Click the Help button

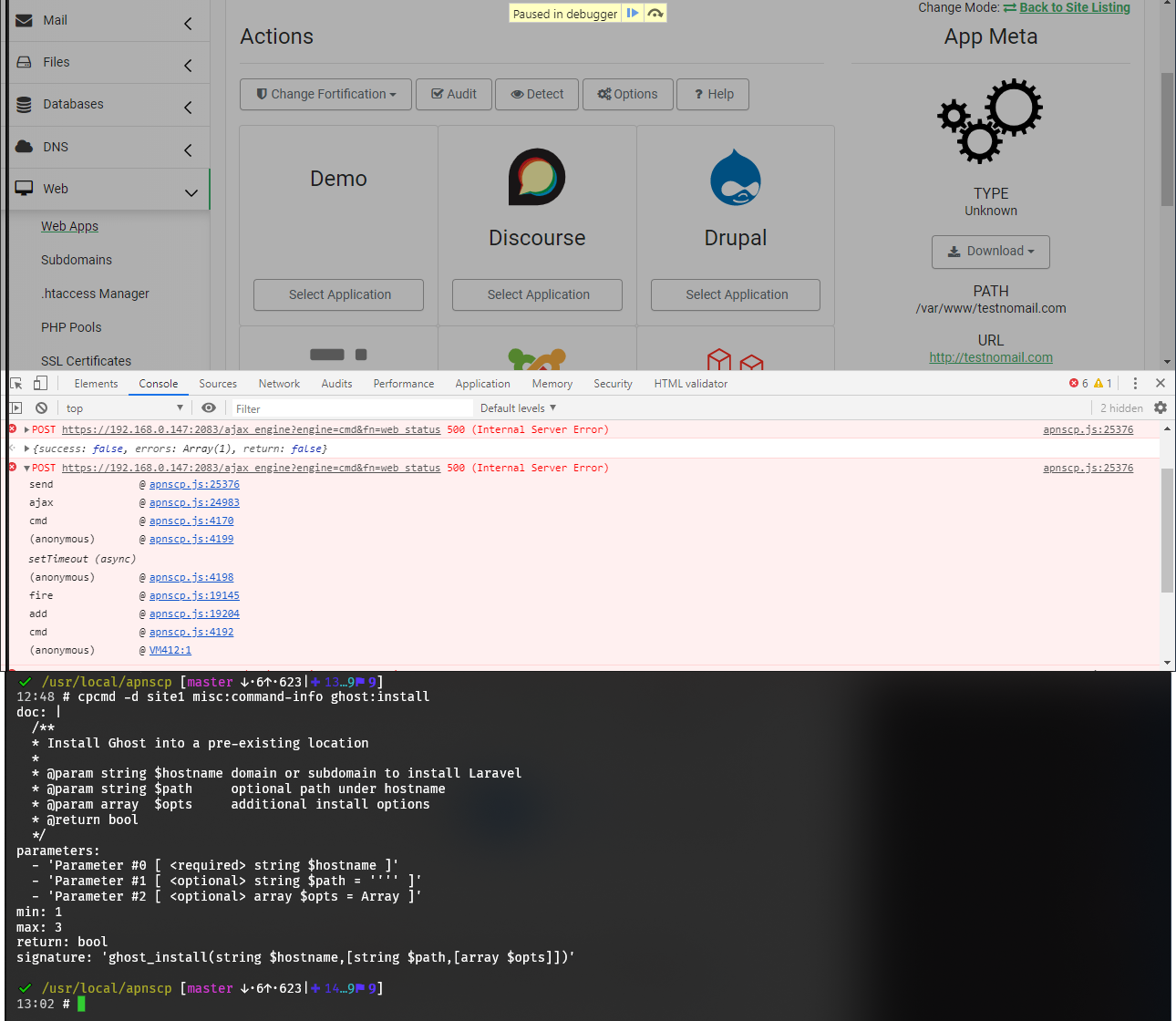(x=713, y=94)
